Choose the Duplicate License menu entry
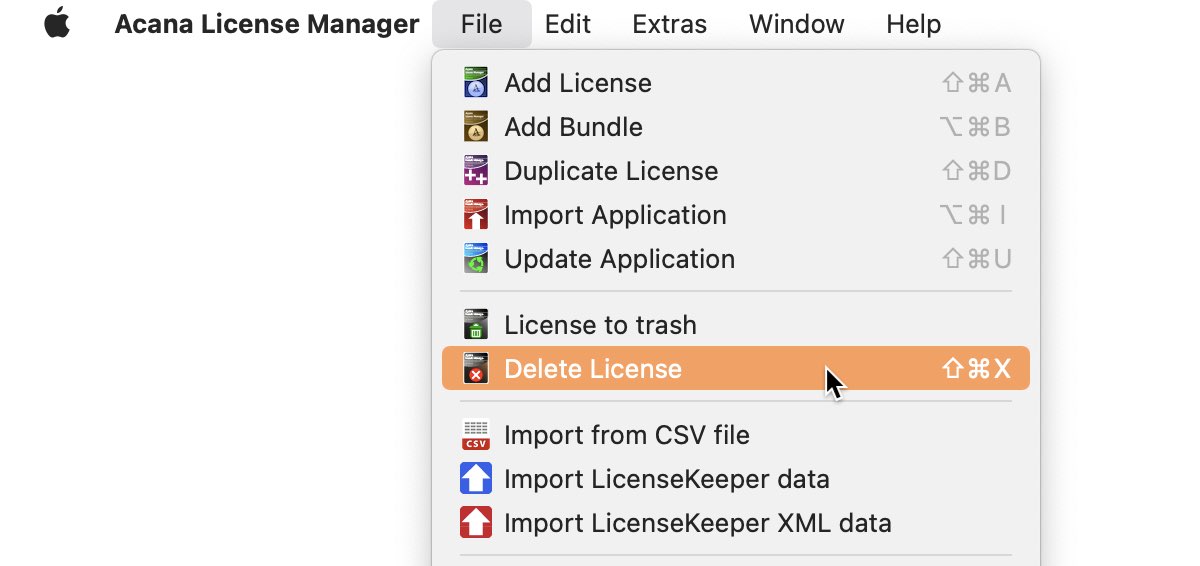Image resolution: width=1200 pixels, height=566 pixels. (736, 171)
